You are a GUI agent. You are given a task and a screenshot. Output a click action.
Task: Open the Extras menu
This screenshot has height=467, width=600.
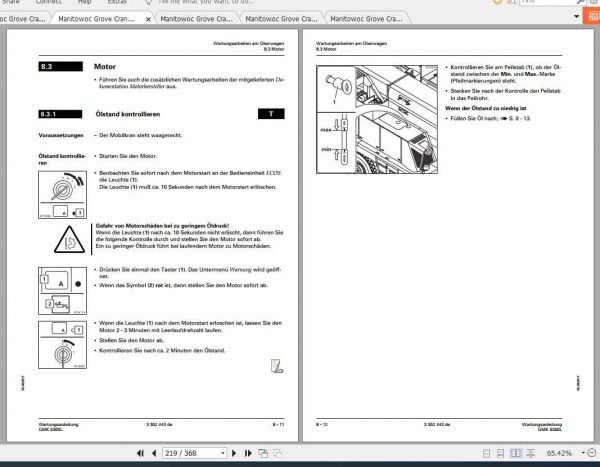pyautogui.click(x=117, y=2)
